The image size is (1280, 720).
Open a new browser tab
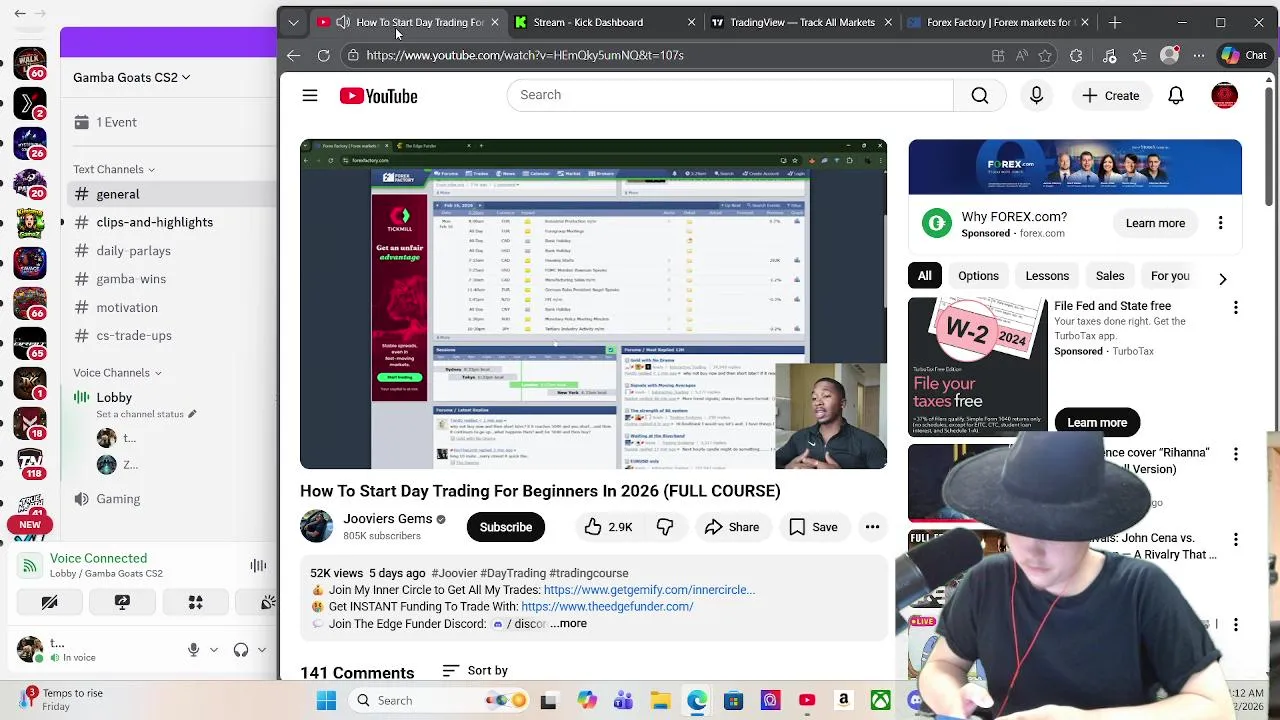1115,22
